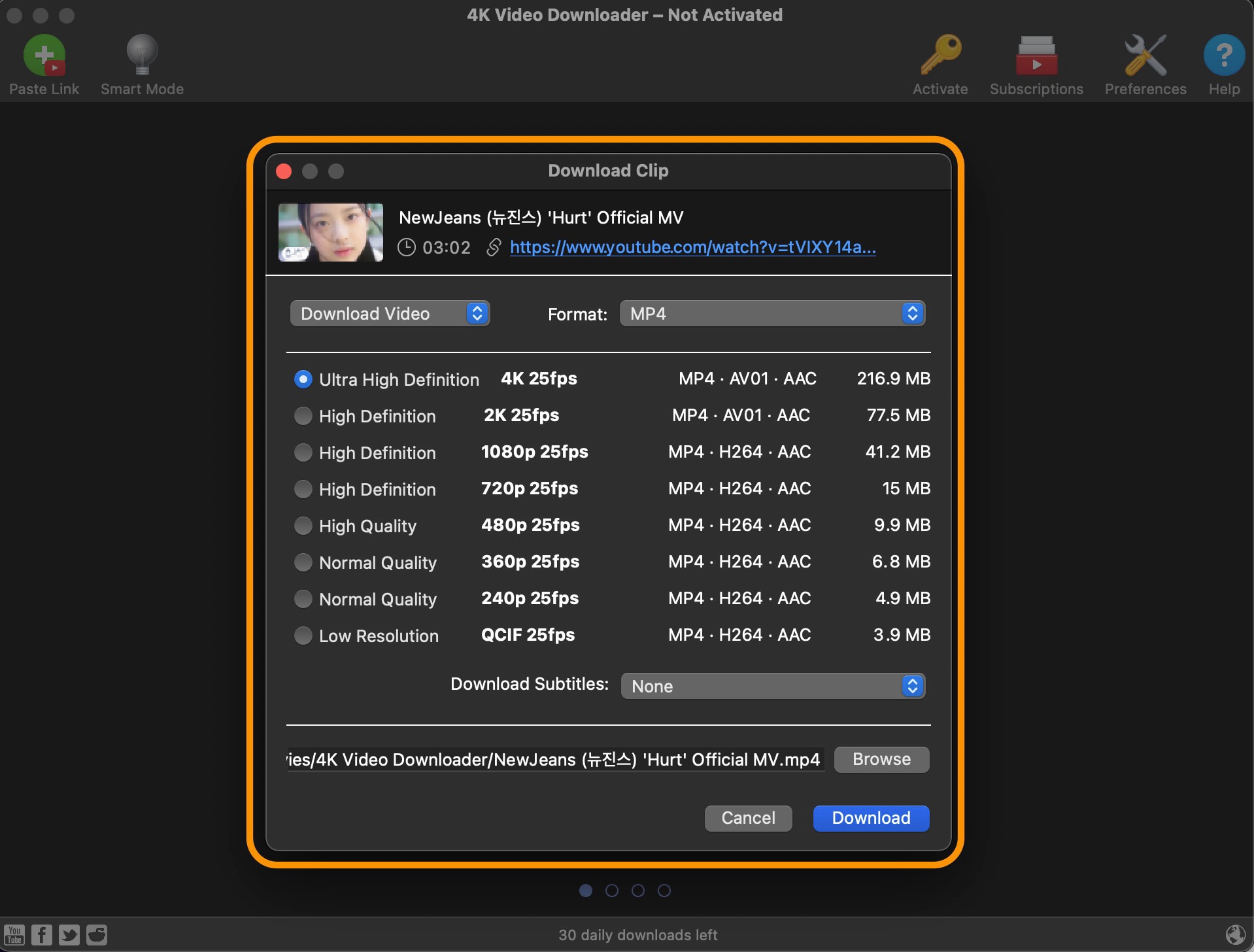Click the save path input field
Screen dimensions: 1254x952
pyautogui.click(x=555, y=759)
